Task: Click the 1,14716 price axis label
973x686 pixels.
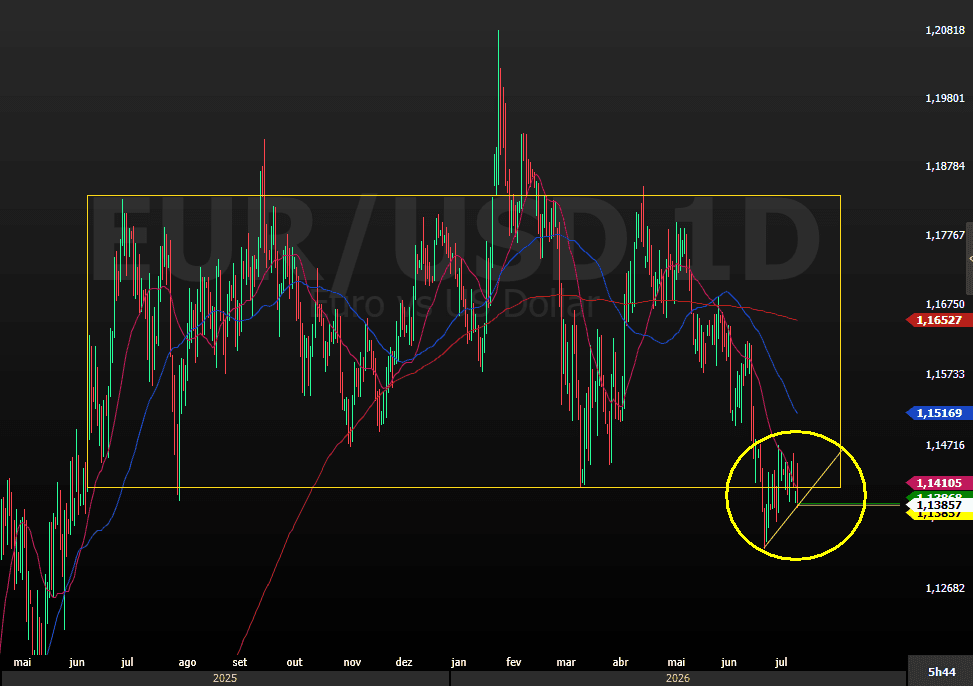Action: pos(945,445)
